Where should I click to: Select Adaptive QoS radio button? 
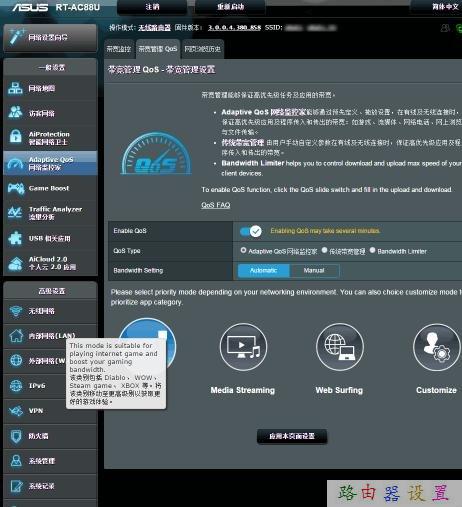(243, 250)
